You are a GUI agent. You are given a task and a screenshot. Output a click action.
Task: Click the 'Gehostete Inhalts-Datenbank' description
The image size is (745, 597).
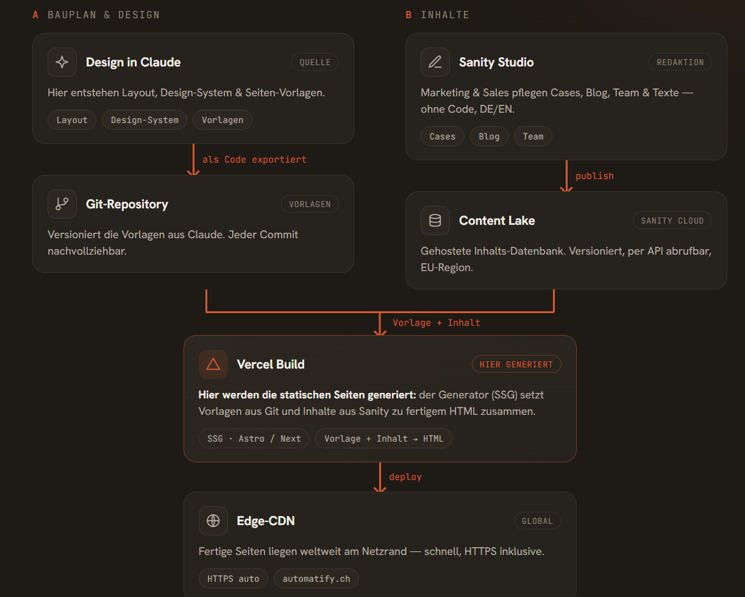(565, 259)
